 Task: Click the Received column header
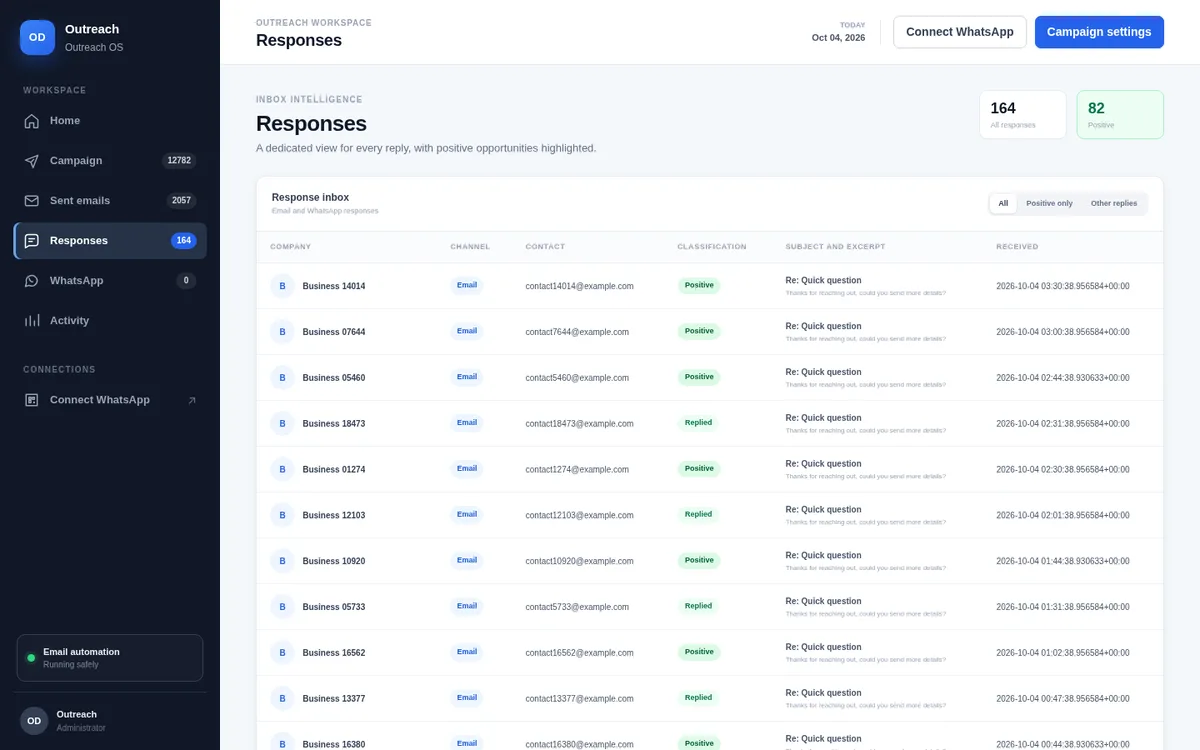point(1017,247)
